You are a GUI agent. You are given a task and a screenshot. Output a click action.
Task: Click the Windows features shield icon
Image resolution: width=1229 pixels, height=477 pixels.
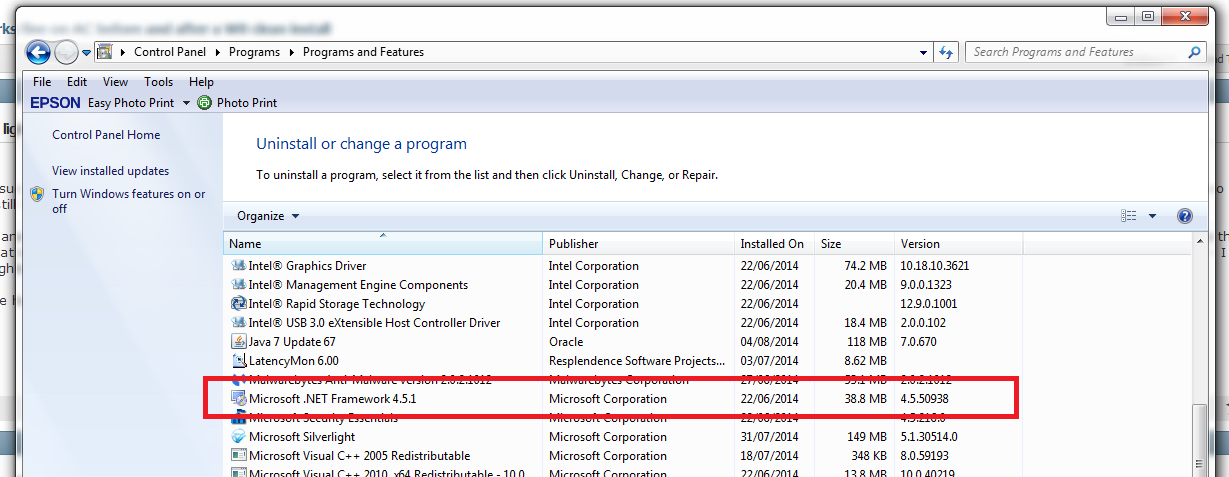(37, 194)
